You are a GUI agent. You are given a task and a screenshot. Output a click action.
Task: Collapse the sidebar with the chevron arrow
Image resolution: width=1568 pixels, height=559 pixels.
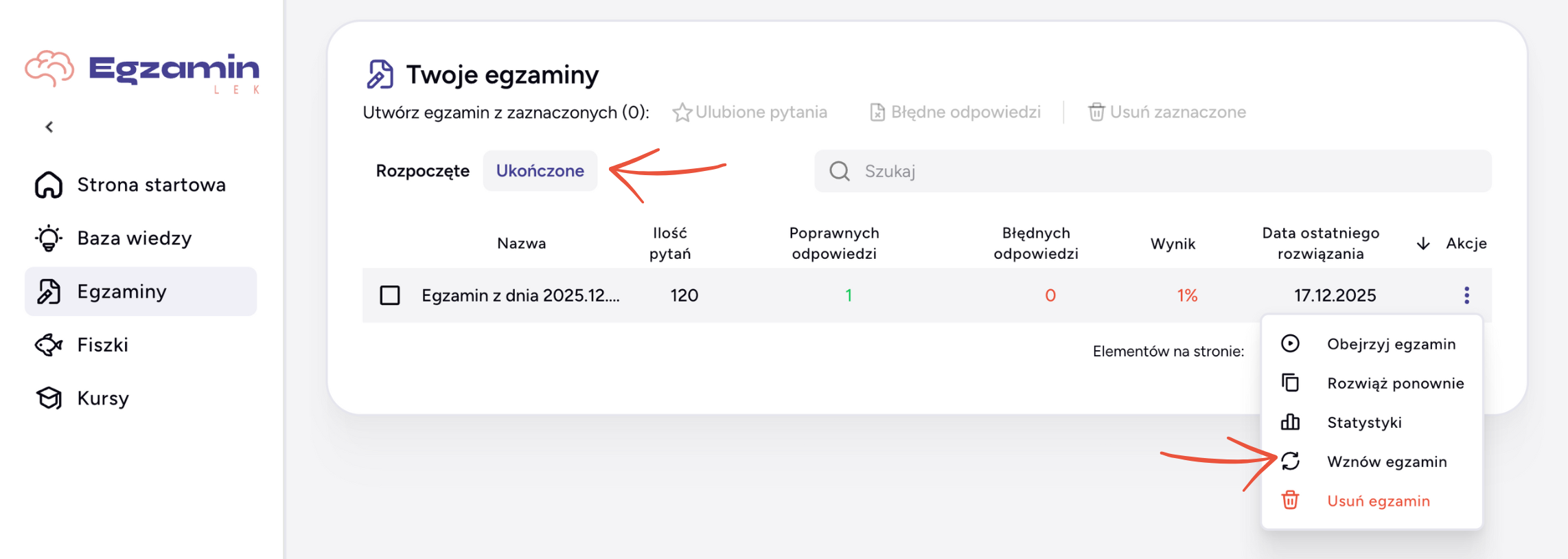[x=49, y=127]
